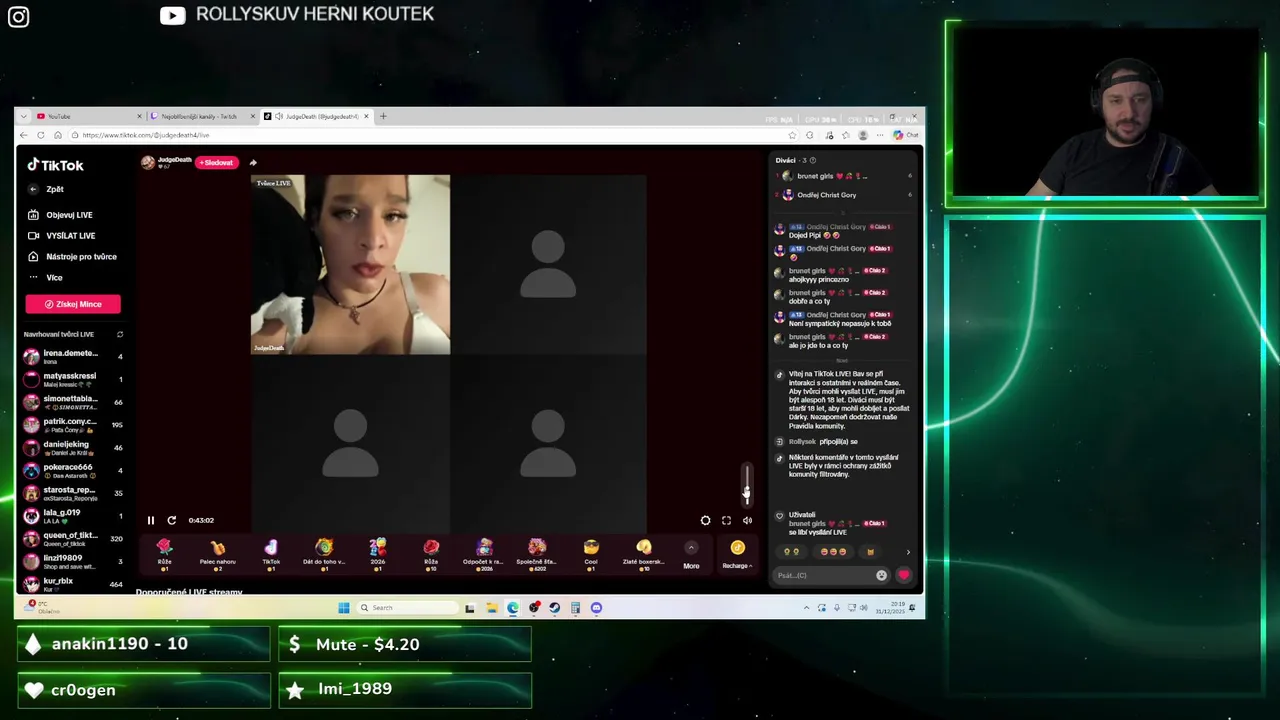
Task: Open the emoji picker in chat
Action: 881,575
